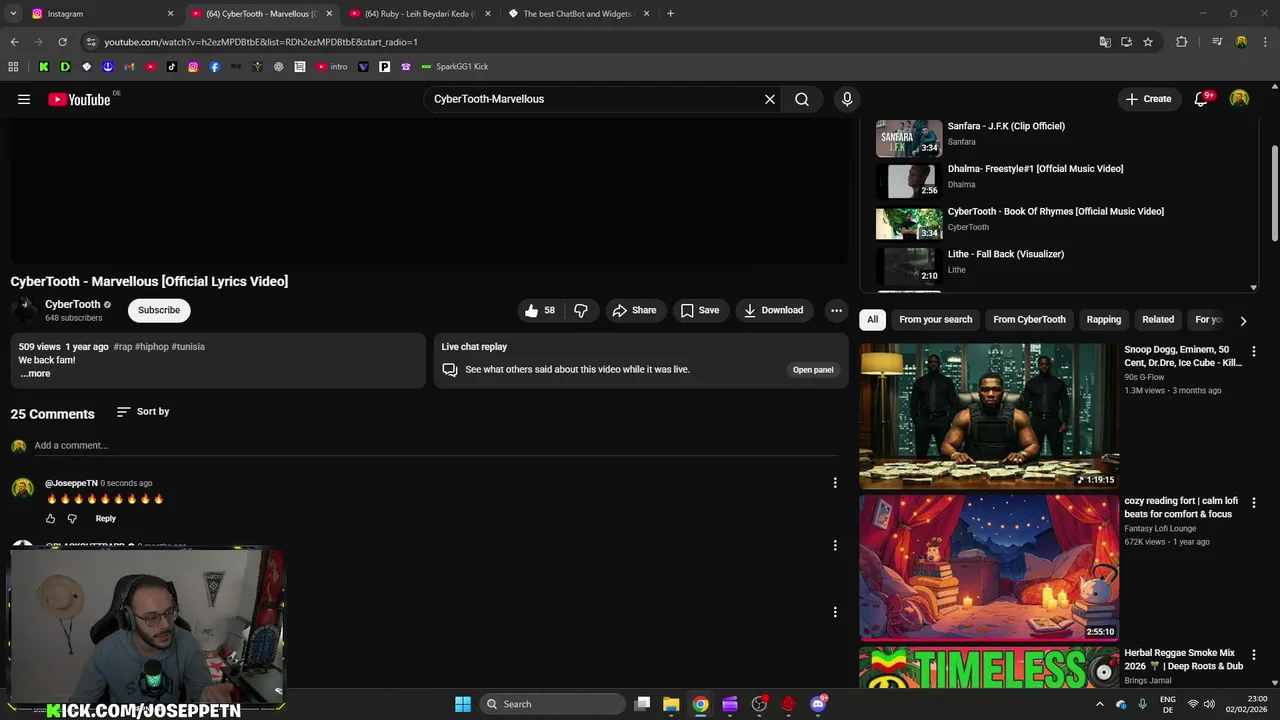Viewport: 1280px width, 720px height.
Task: Switch to The best ChatBot and Widgets tab
Action: [578, 14]
